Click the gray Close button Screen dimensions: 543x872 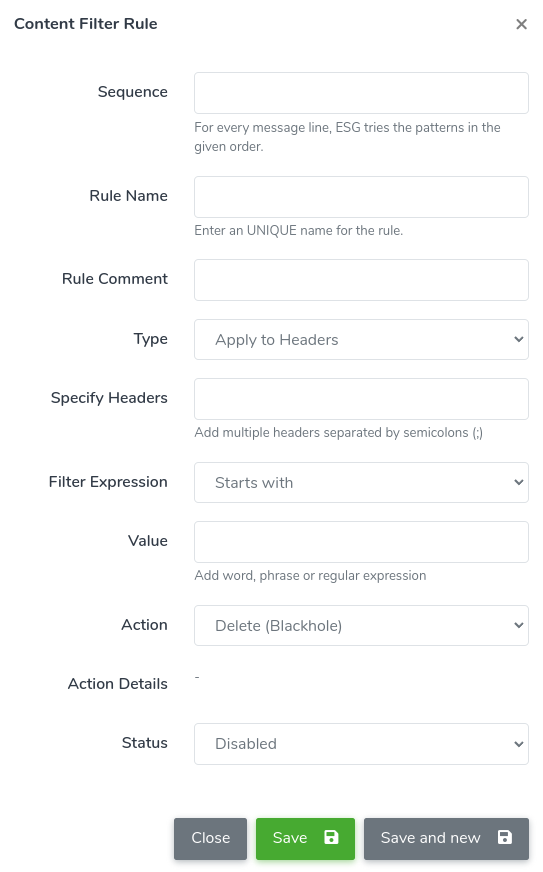(x=210, y=838)
